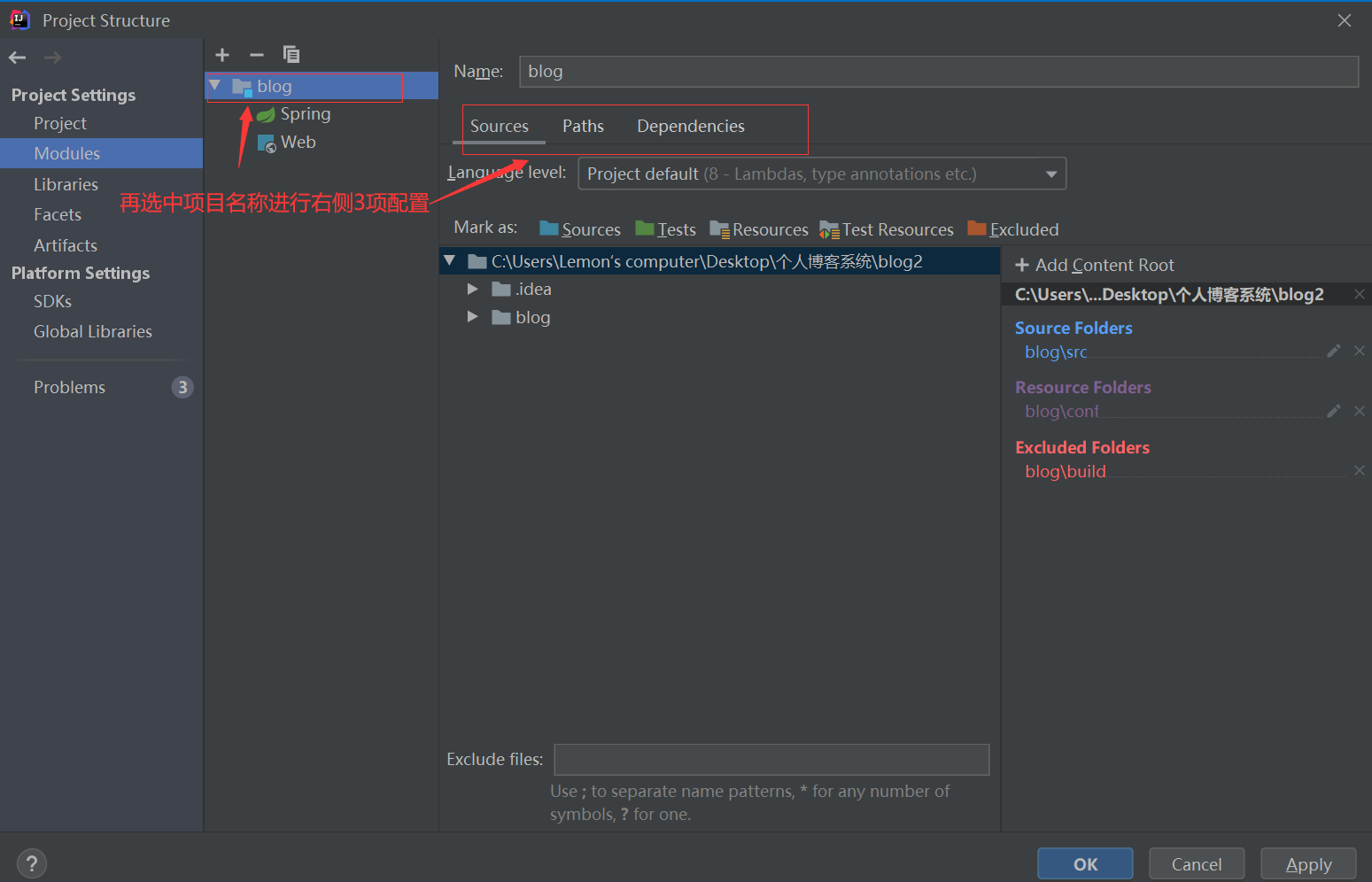The image size is (1372, 882).
Task: Select the Spring facet under blog
Action: tap(305, 113)
